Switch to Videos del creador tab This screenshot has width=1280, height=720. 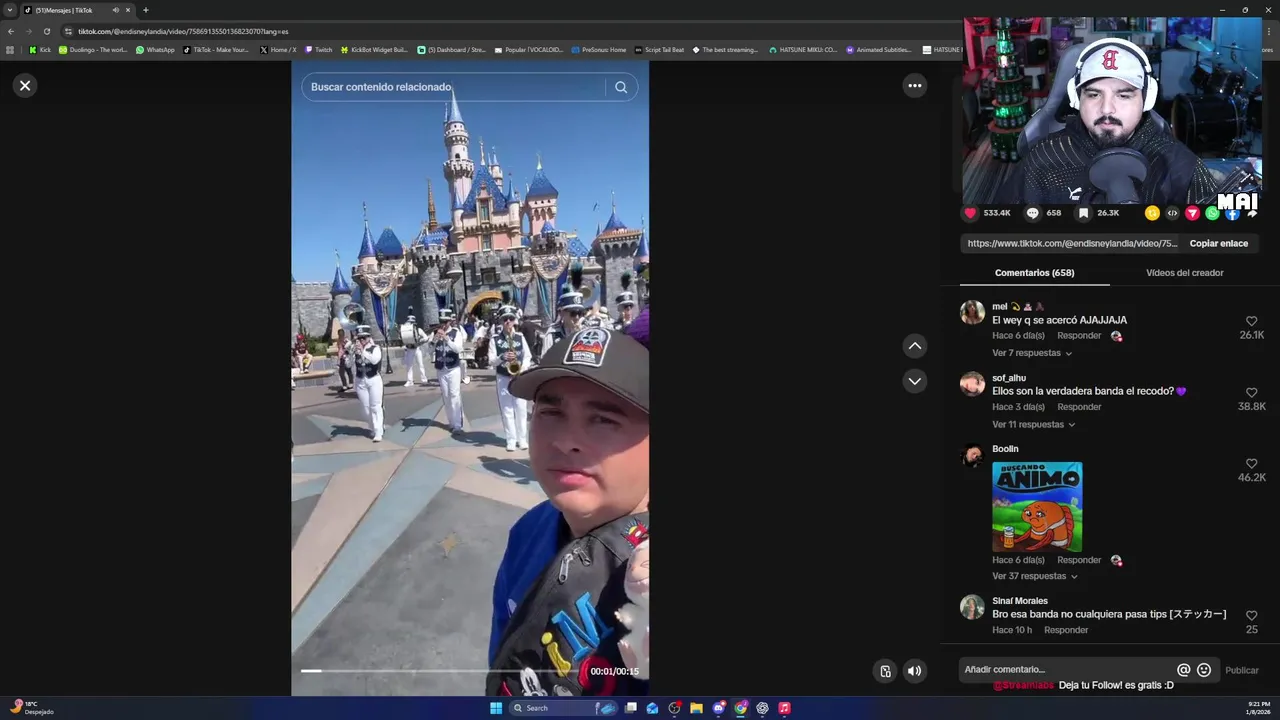[1184, 273]
